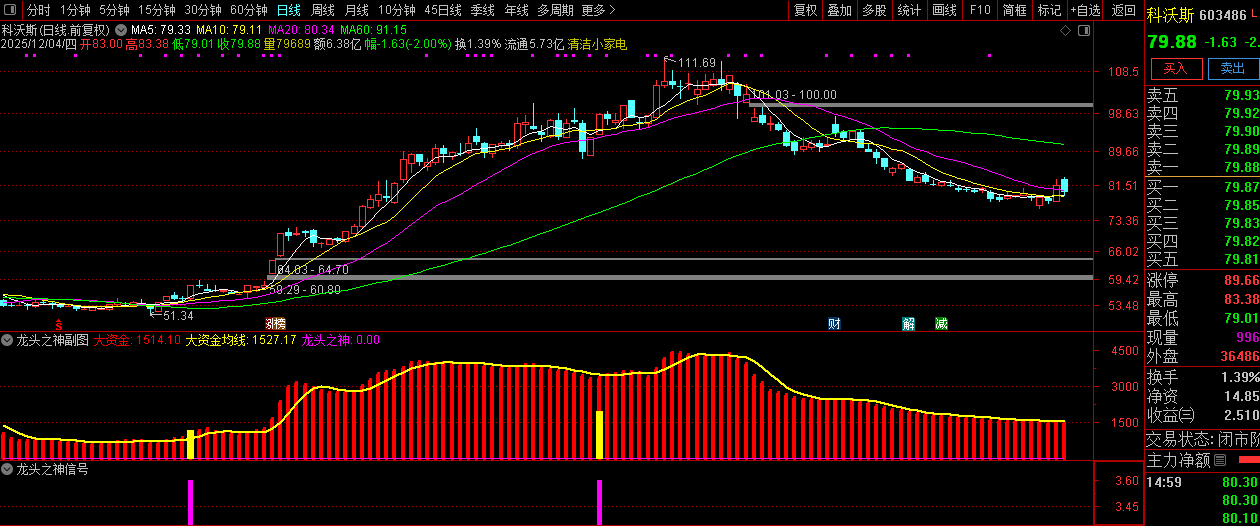Click the blue 卖出 sell button
Viewport: 1260px width, 526px height.
[1233, 69]
